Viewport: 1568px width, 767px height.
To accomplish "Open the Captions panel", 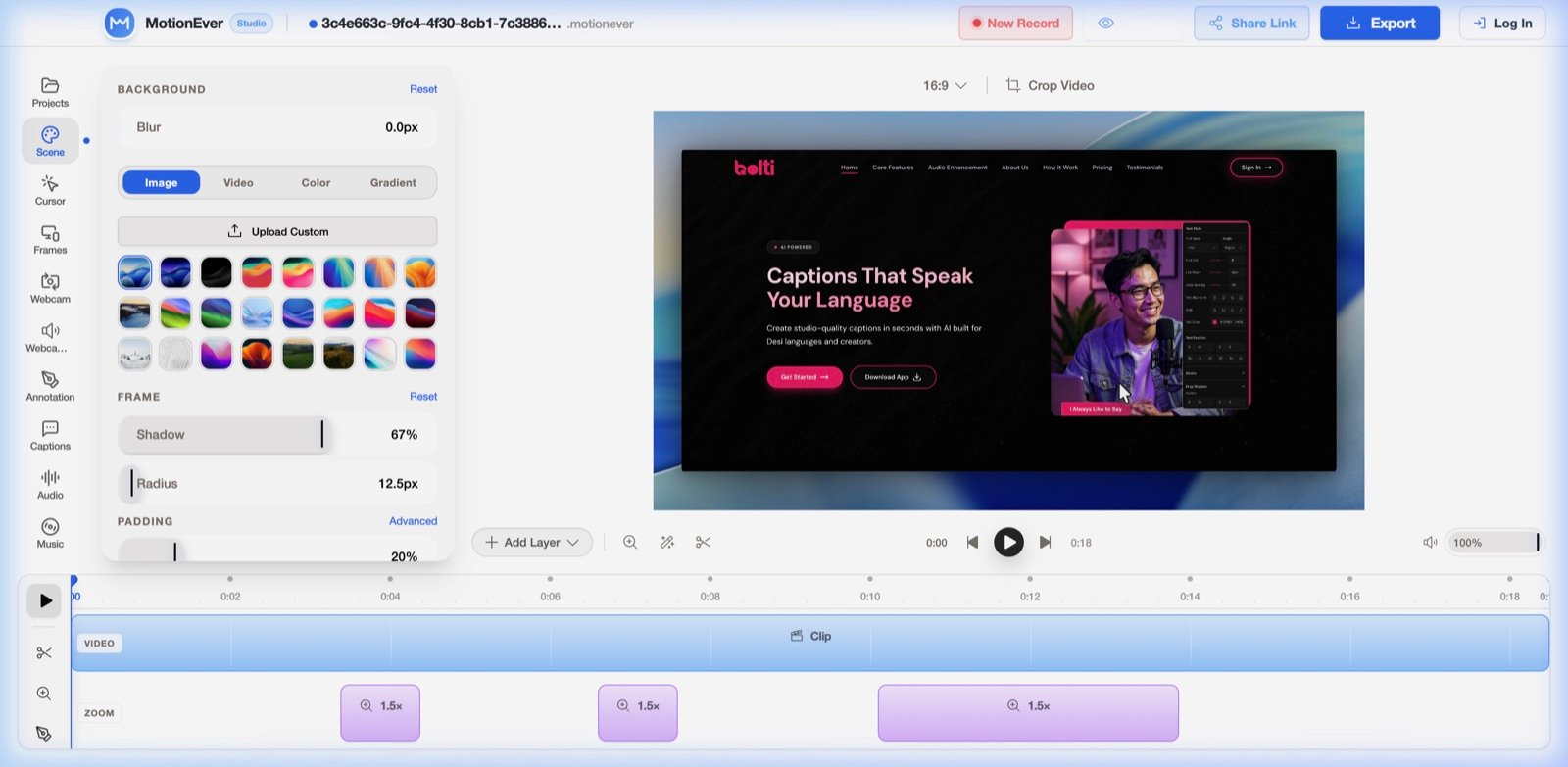I will click(50, 435).
